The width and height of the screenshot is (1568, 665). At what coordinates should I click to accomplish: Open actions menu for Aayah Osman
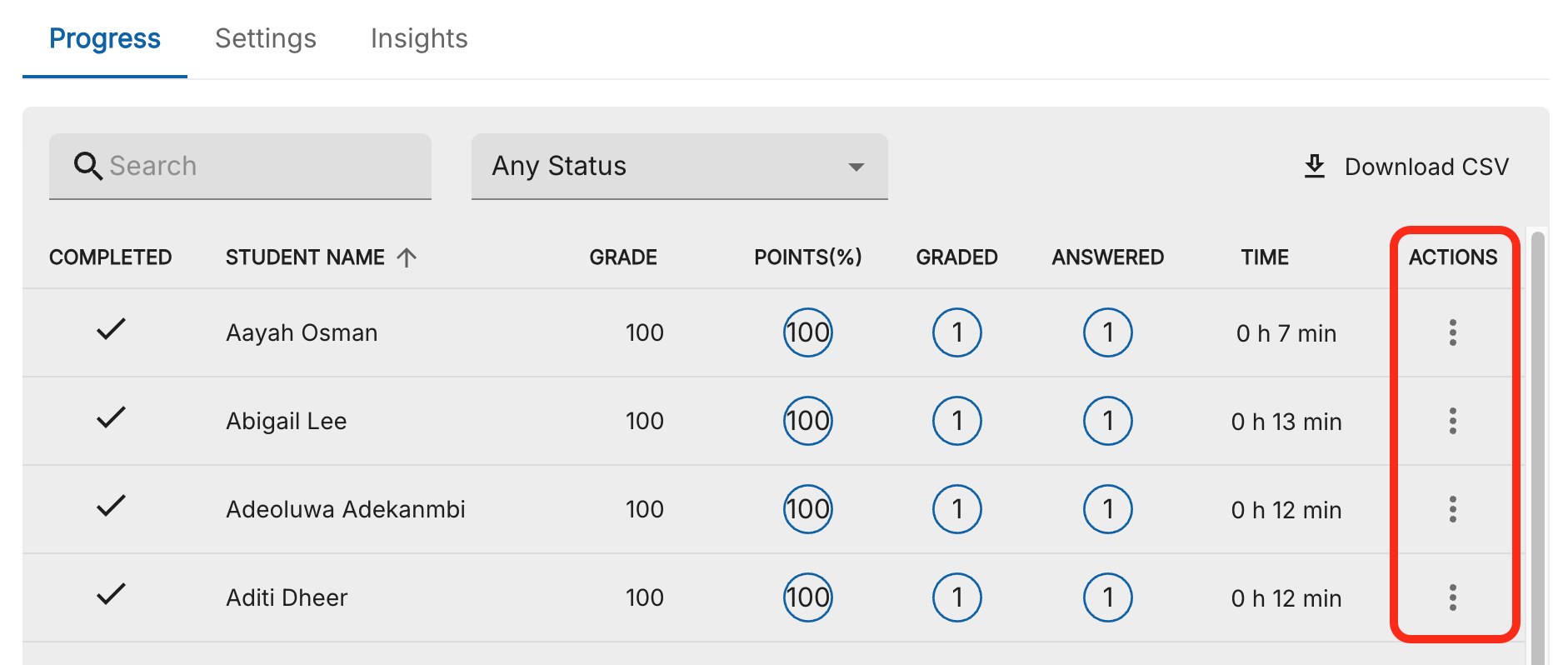pyautogui.click(x=1452, y=332)
